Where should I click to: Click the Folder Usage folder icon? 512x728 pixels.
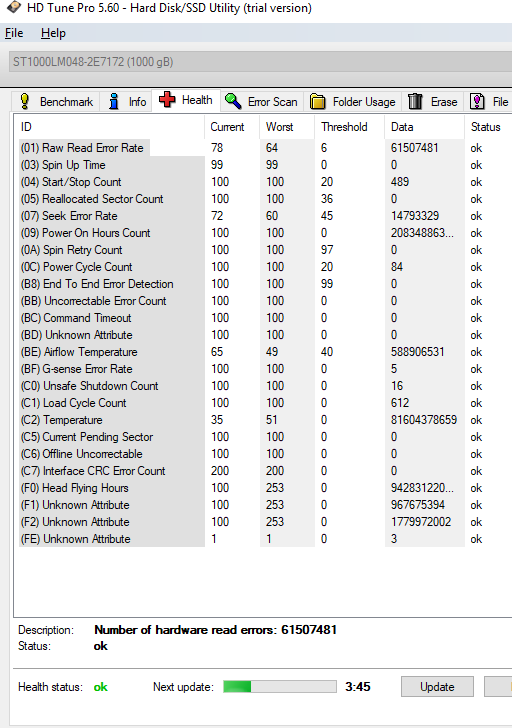tap(318, 101)
